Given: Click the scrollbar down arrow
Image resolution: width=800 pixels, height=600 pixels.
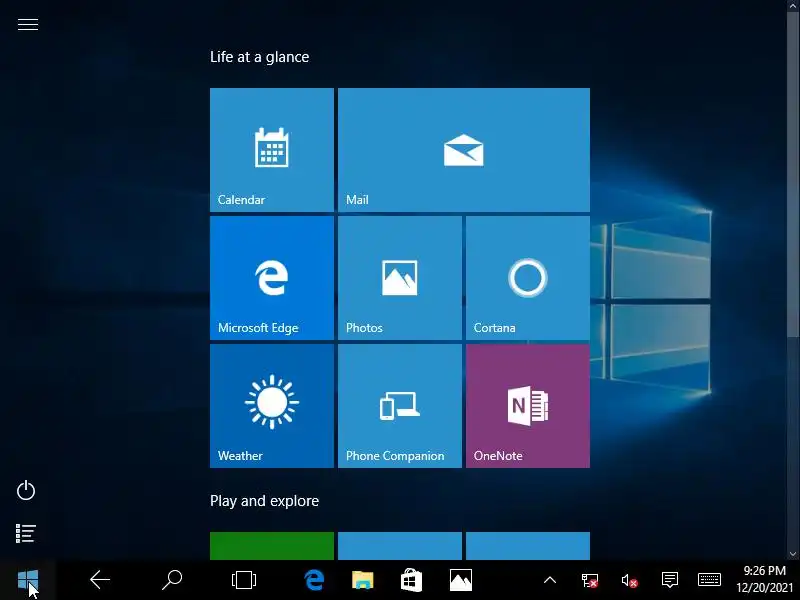Looking at the screenshot, I should (793, 554).
